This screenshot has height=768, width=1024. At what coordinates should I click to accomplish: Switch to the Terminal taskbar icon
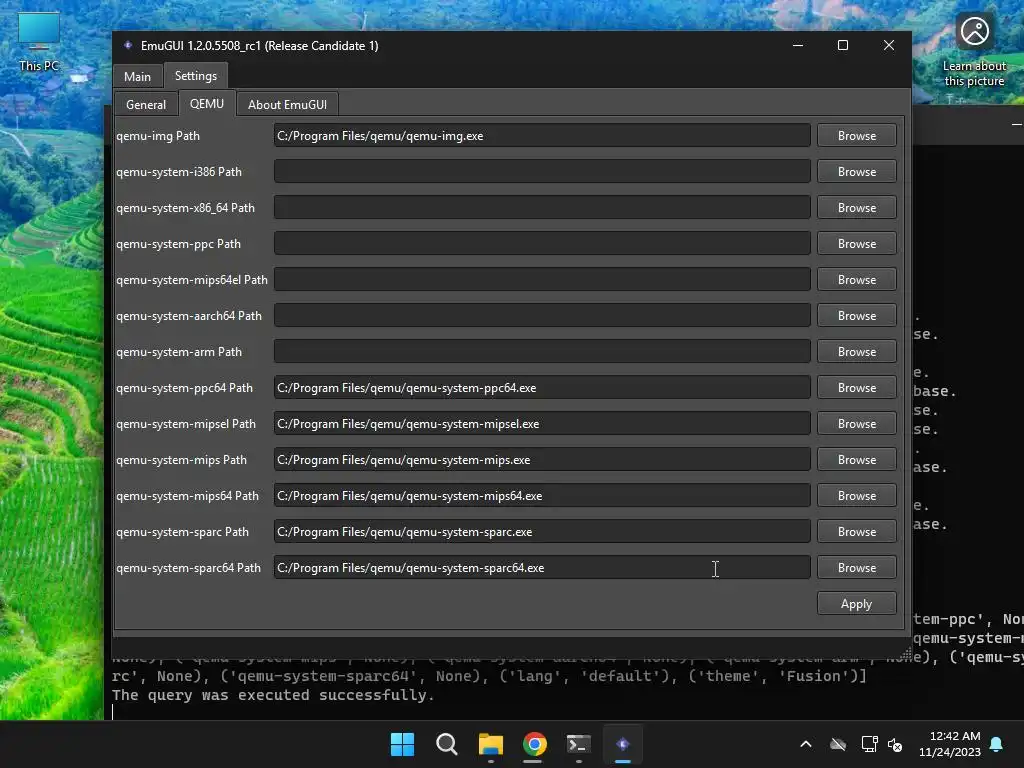pyautogui.click(x=579, y=744)
